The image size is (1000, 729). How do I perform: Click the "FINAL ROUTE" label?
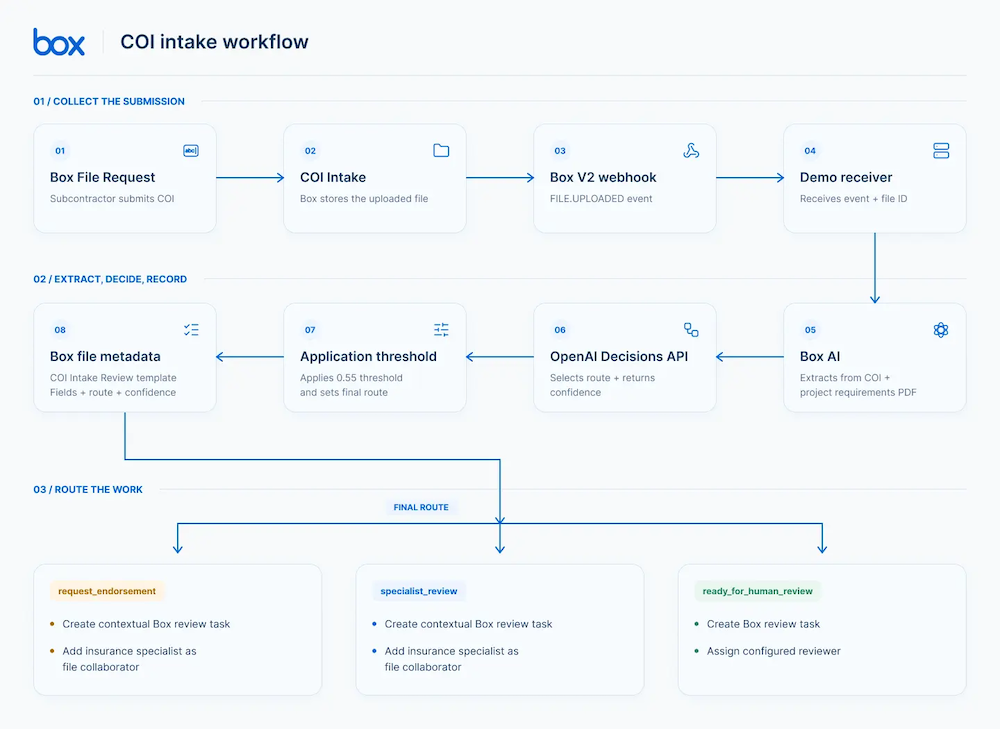pos(421,507)
